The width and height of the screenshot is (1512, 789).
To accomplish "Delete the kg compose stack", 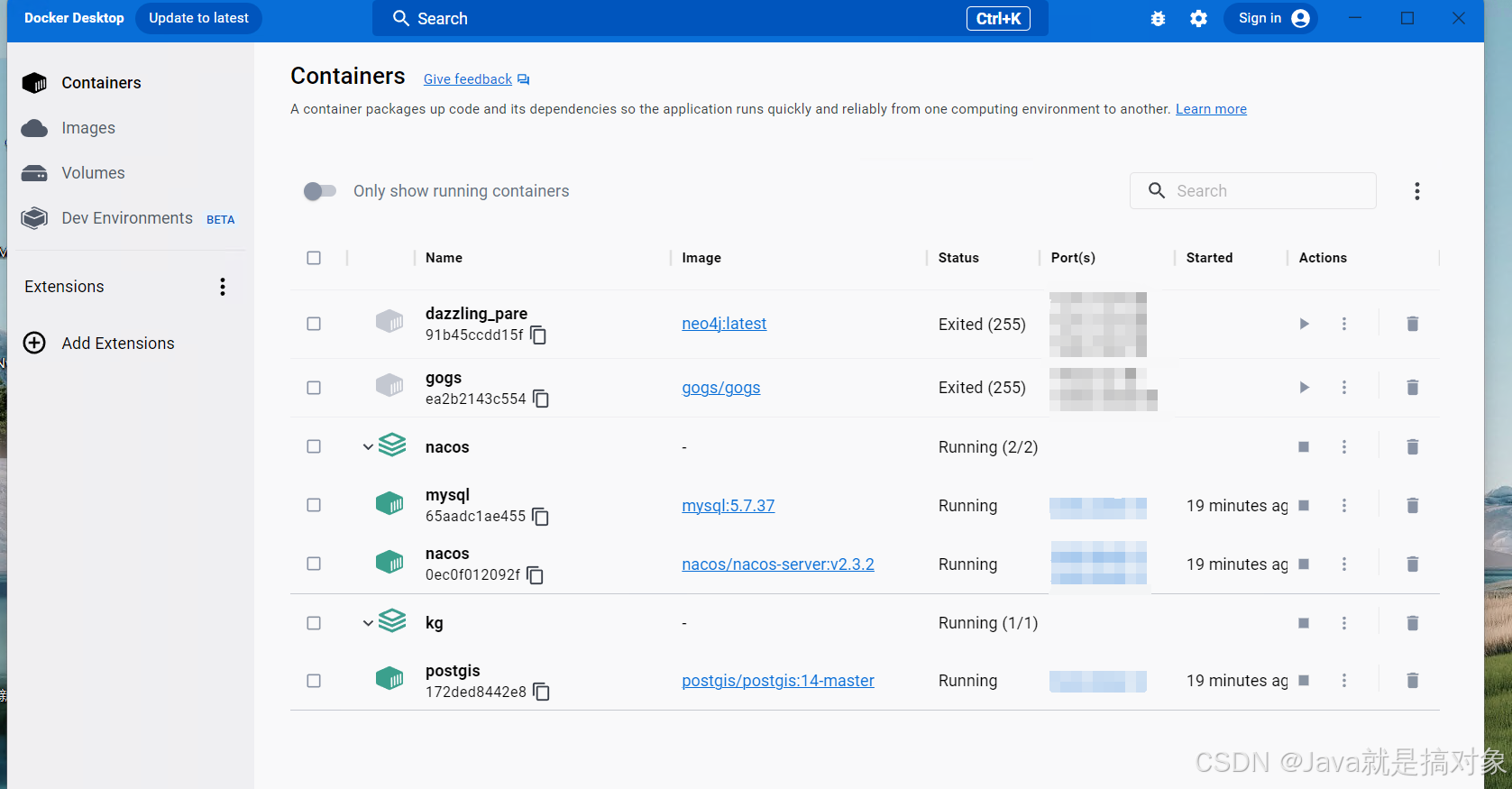I will click(x=1413, y=623).
